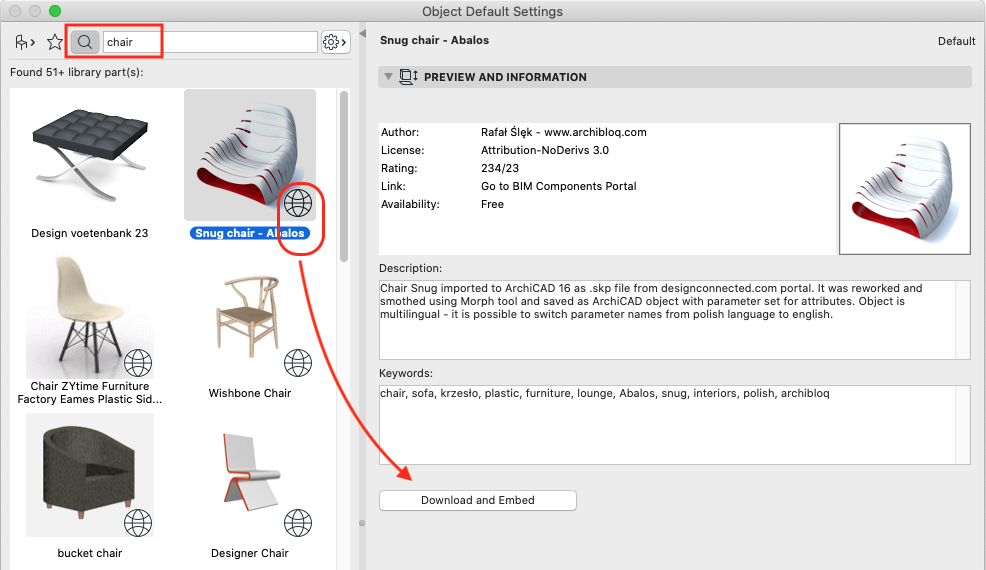
Task: Select the Snug chair - Abalos thumbnail
Action: point(250,155)
